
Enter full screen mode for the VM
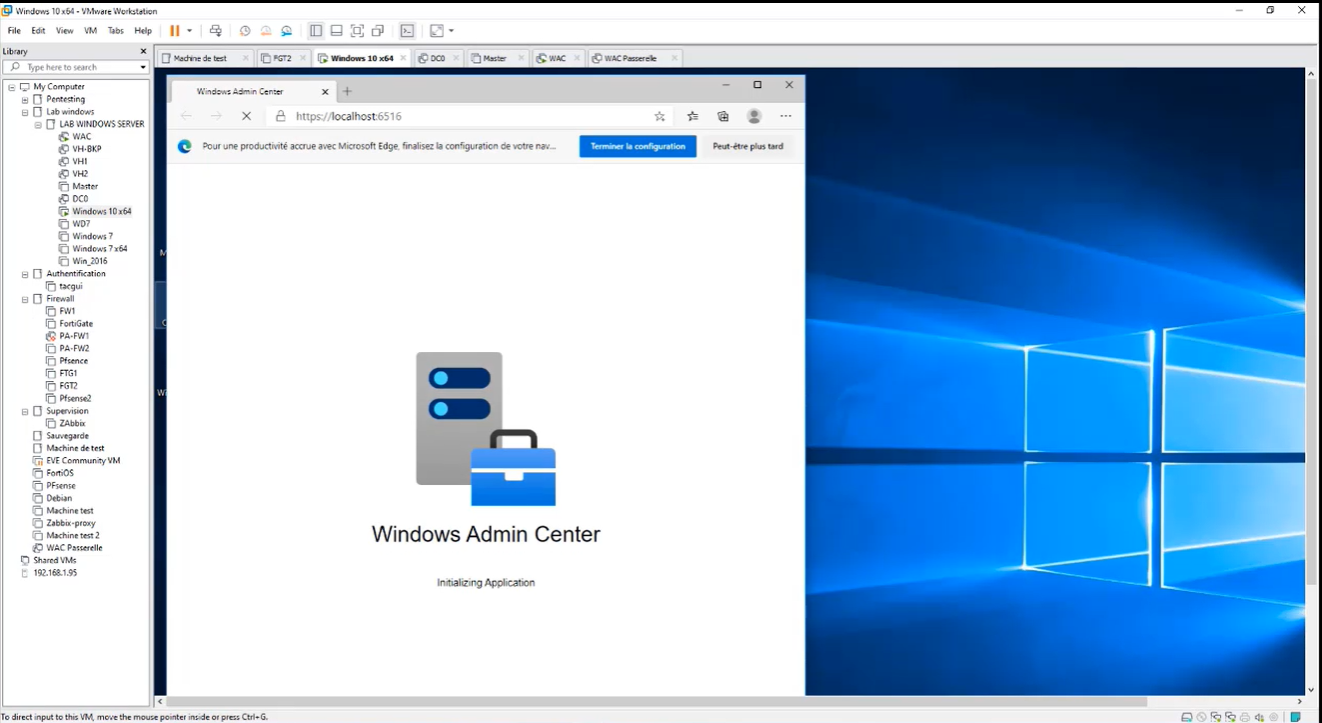click(x=357, y=30)
